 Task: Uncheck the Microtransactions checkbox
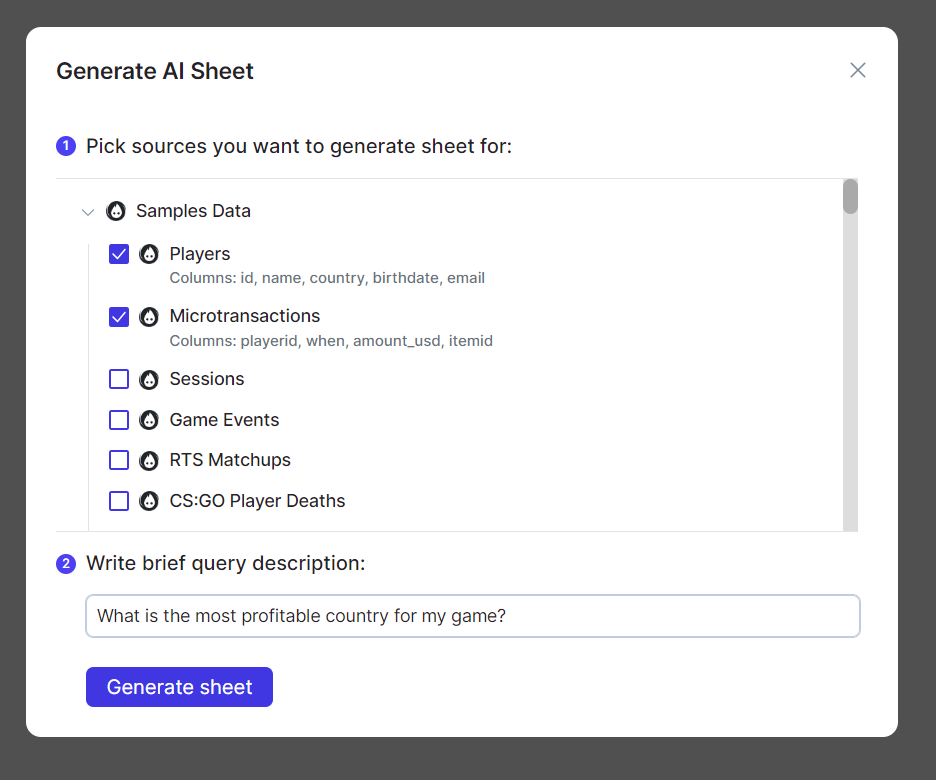pos(119,317)
